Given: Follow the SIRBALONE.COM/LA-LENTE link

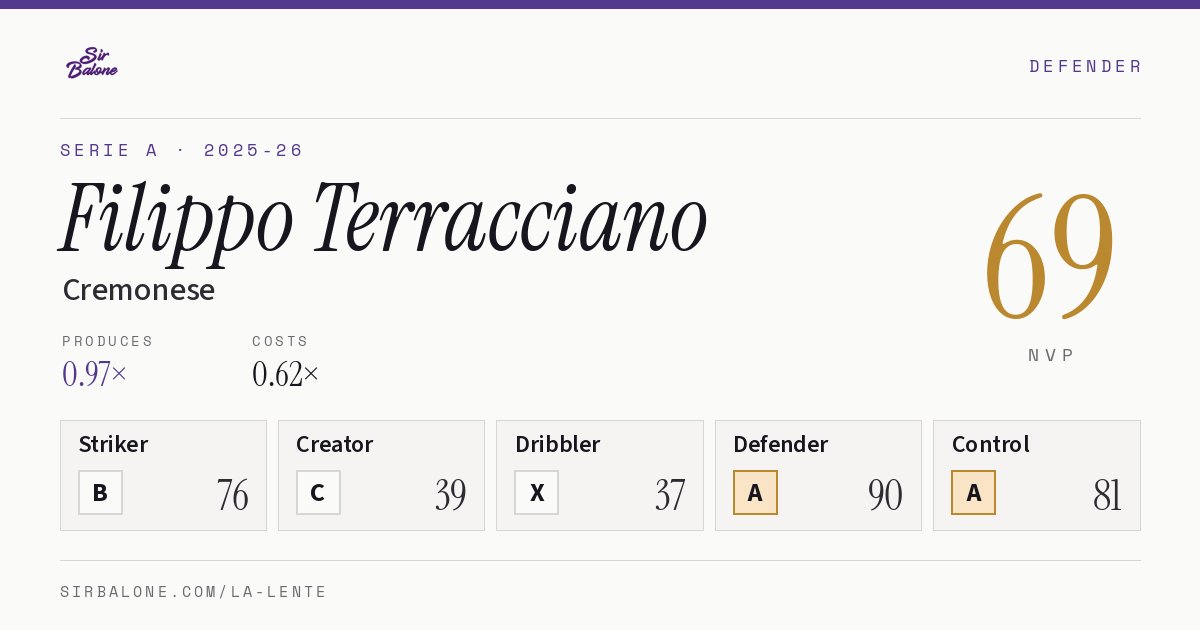Looking at the screenshot, I should [x=194, y=592].
